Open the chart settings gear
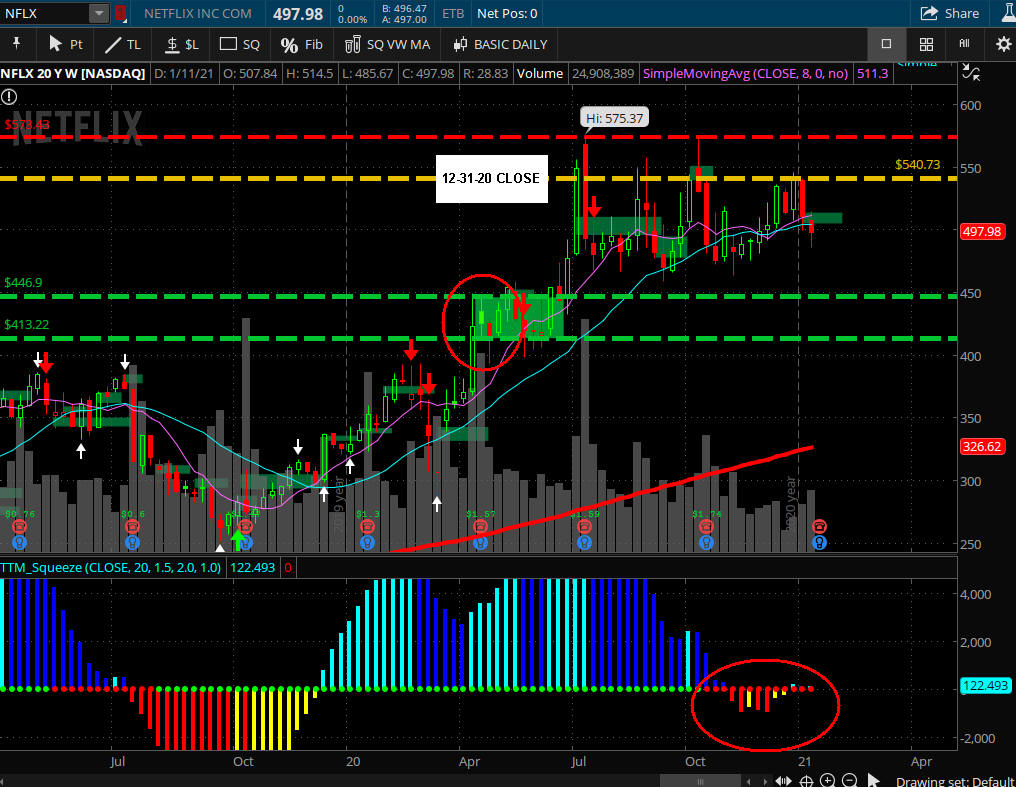Screen dimensions: 1016x787 pos(1003,44)
